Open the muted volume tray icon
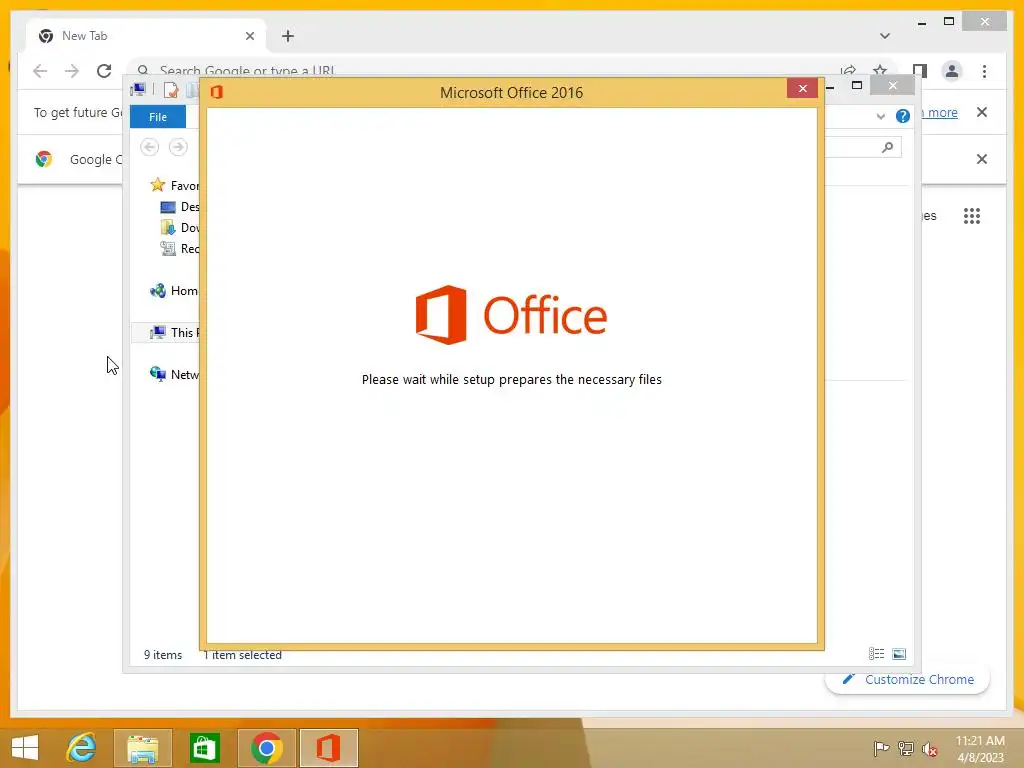This screenshot has height=768, width=1024. coord(929,748)
